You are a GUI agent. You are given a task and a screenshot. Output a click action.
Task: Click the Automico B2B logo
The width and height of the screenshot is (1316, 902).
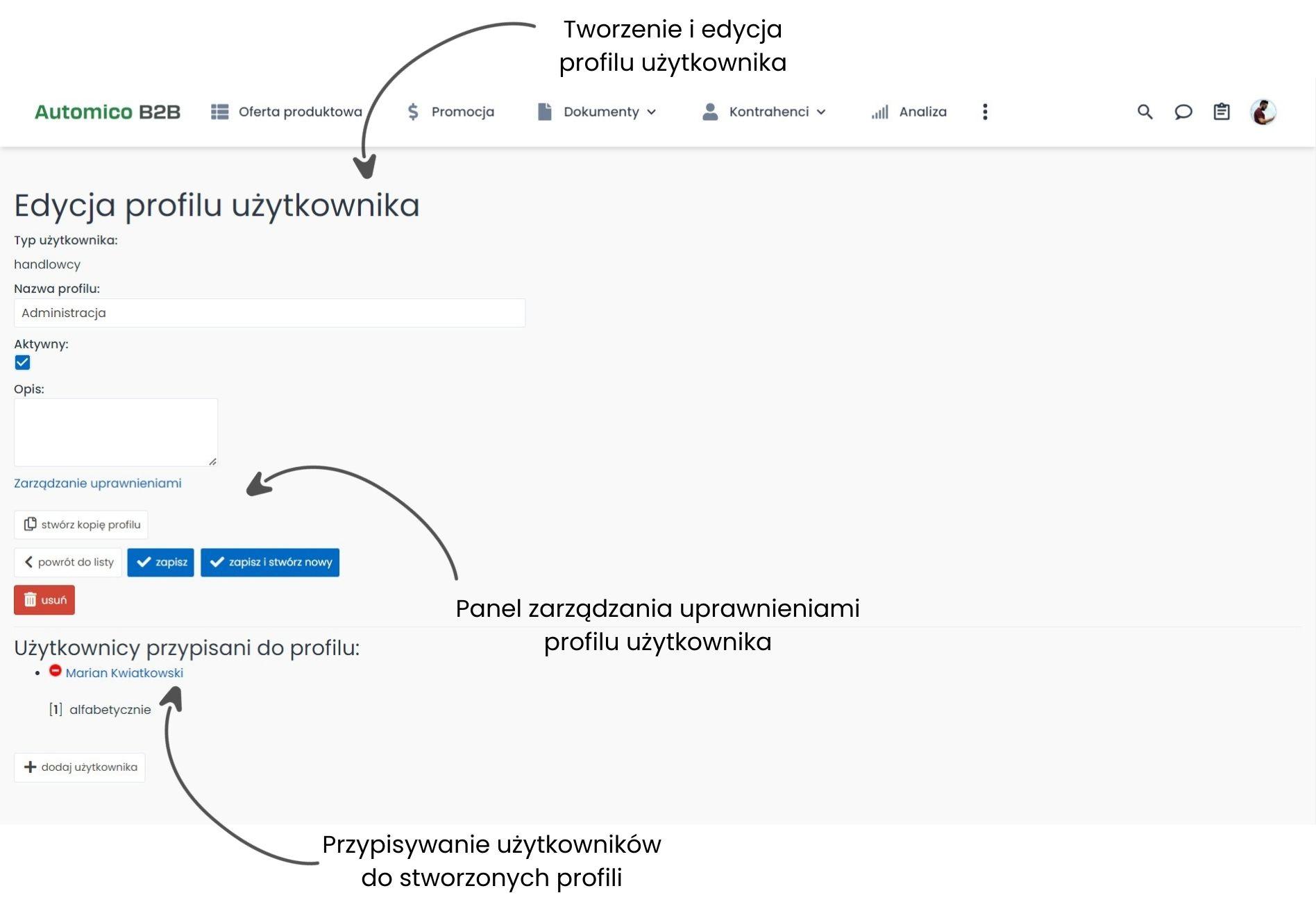pos(108,112)
